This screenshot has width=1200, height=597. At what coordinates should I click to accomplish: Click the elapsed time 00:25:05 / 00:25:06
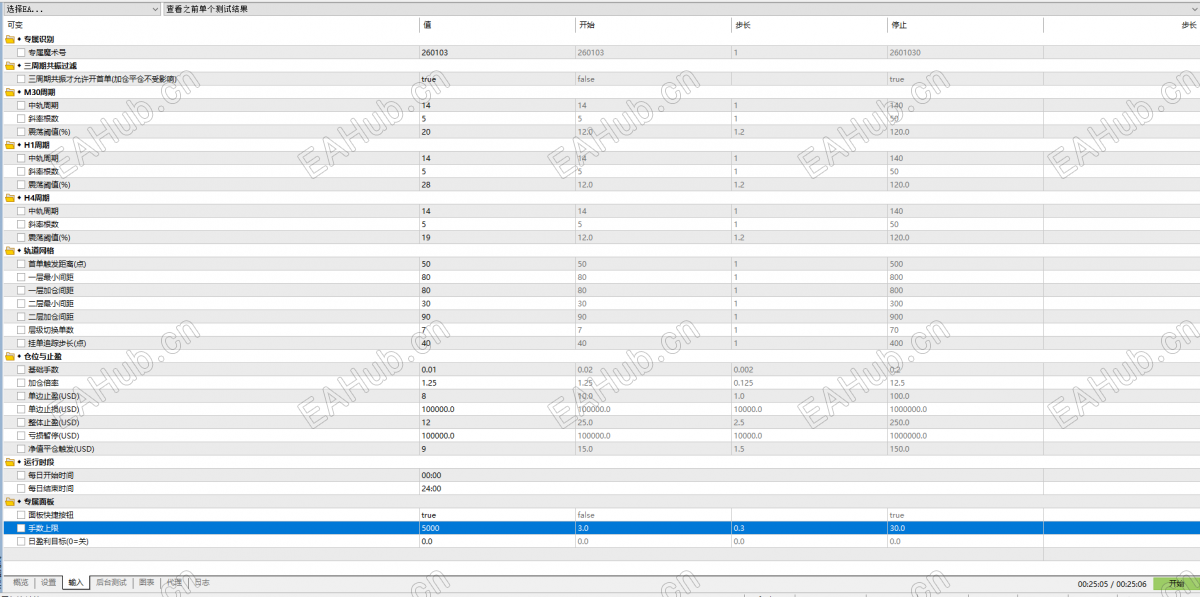click(x=1111, y=583)
